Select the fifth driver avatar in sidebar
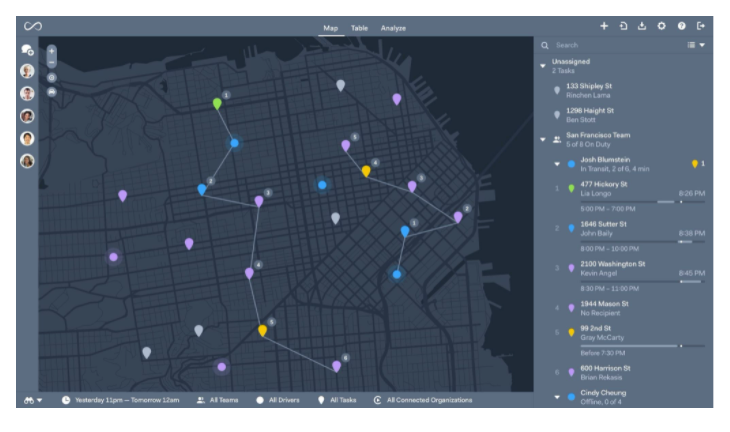 pyautogui.click(x=27, y=161)
